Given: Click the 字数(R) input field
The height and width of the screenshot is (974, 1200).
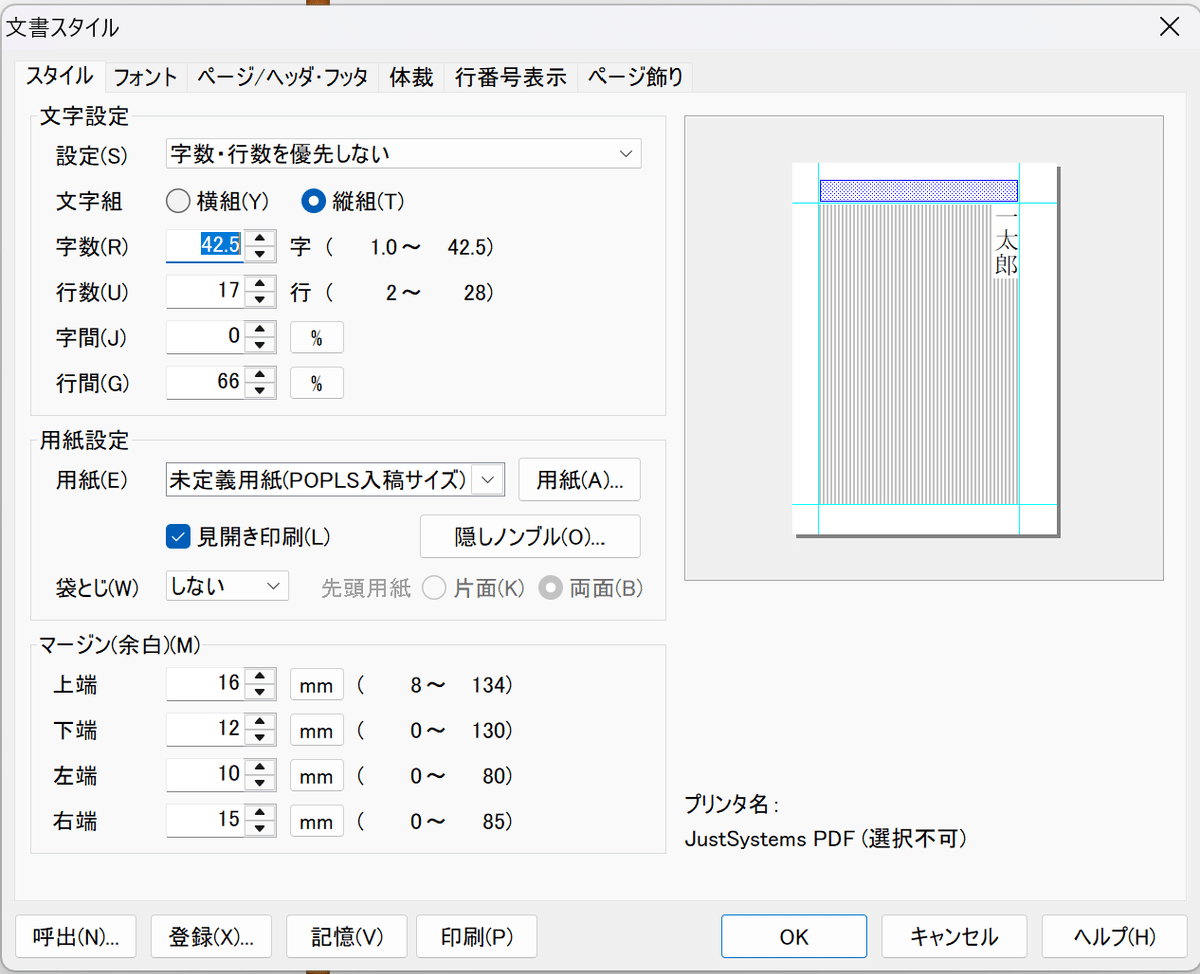Looking at the screenshot, I should click(204, 245).
